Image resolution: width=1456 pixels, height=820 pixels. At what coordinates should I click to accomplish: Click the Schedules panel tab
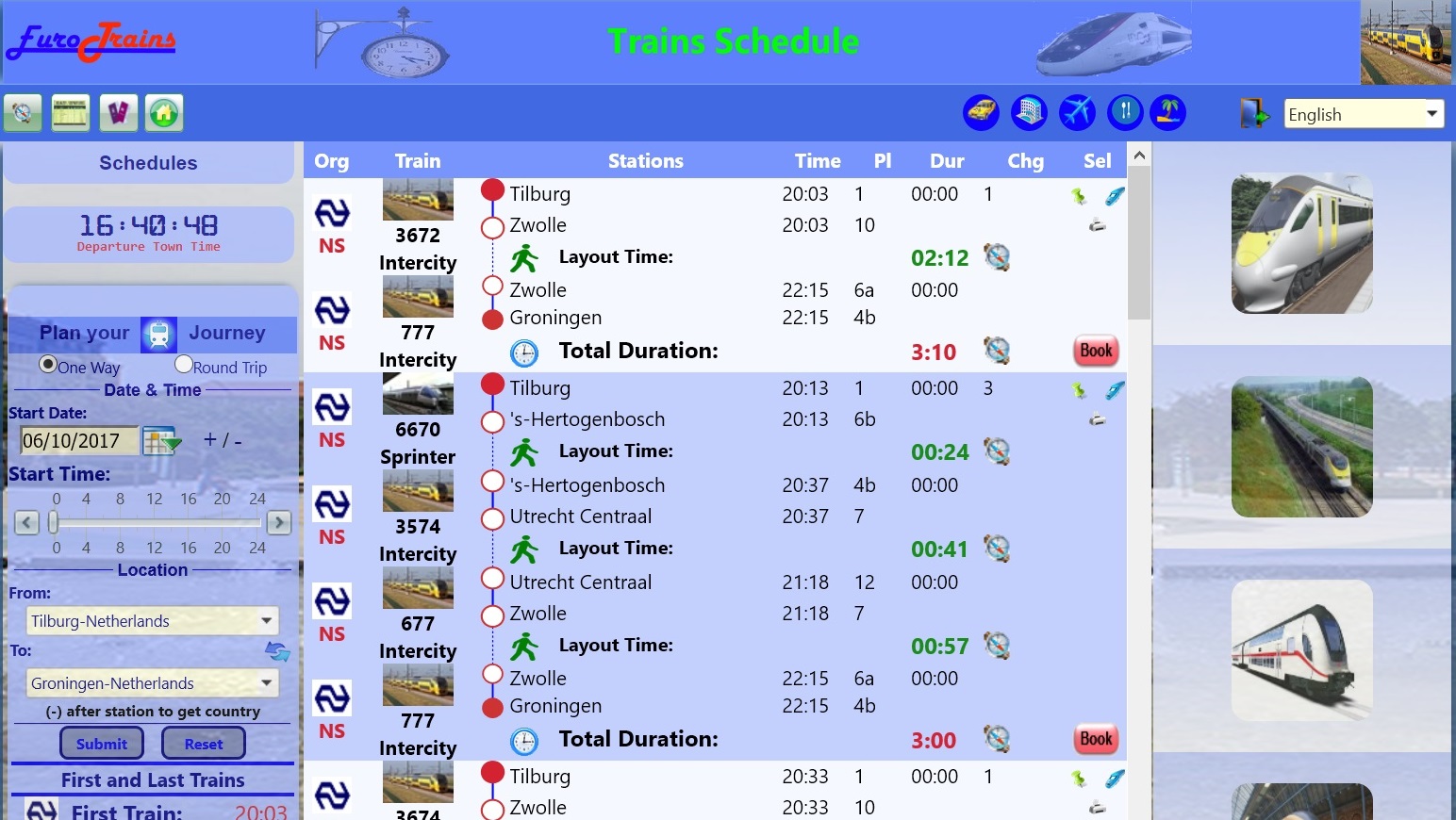(149, 163)
